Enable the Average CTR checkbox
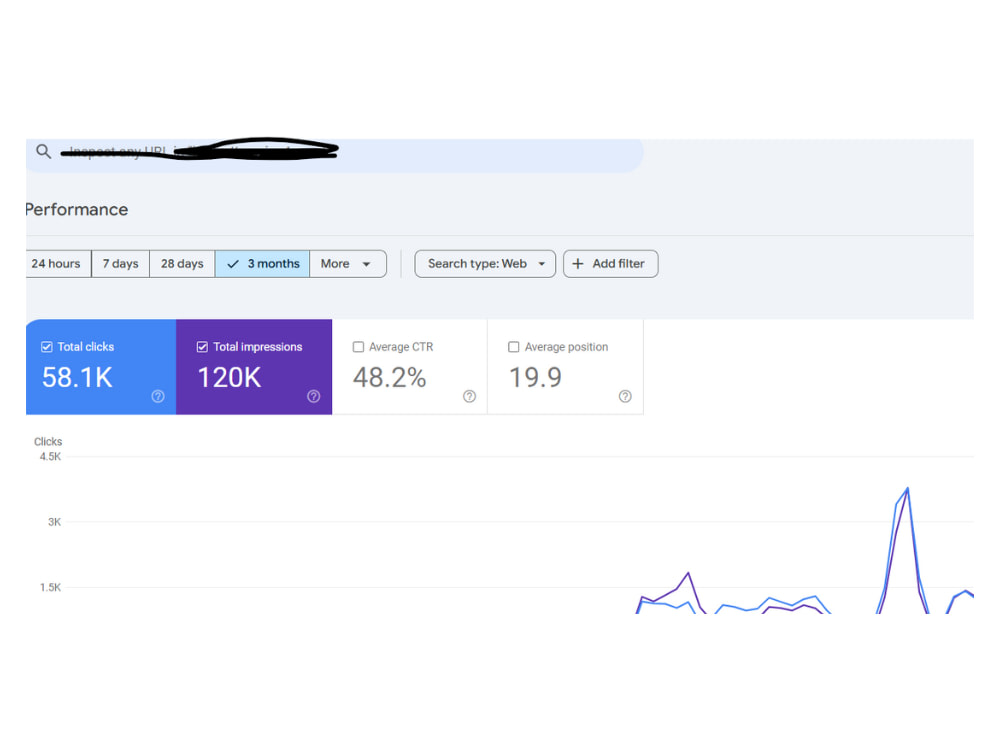Image resolution: width=1000 pixels, height=750 pixels. click(358, 347)
